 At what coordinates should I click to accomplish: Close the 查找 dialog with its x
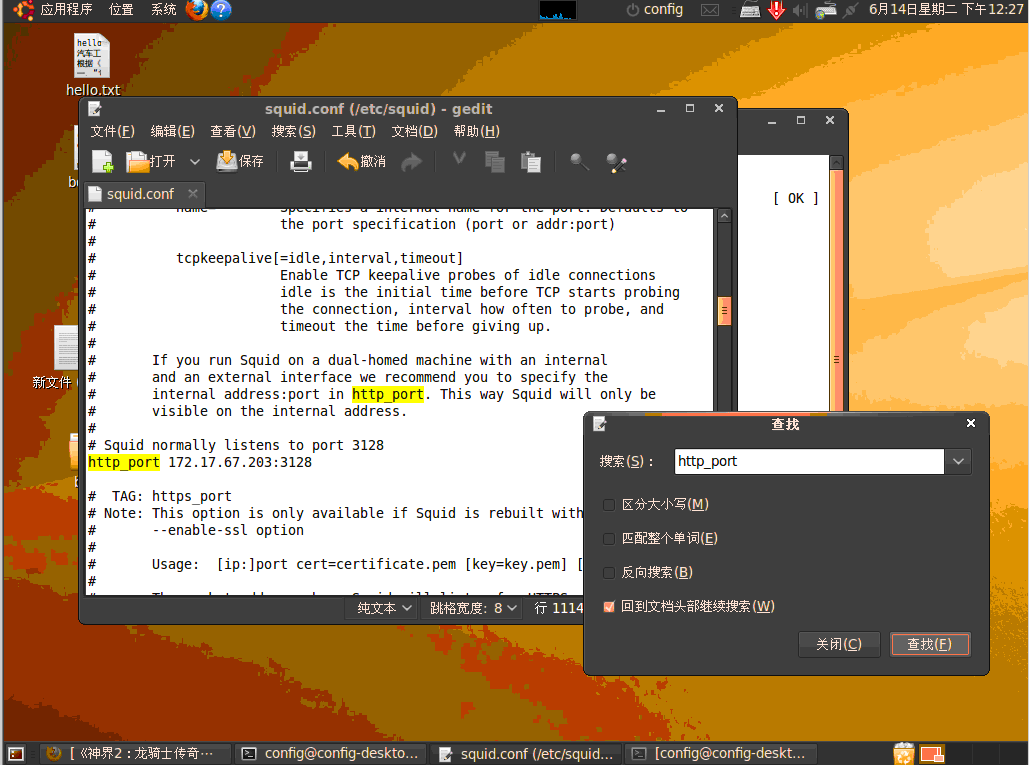pyautogui.click(x=971, y=423)
